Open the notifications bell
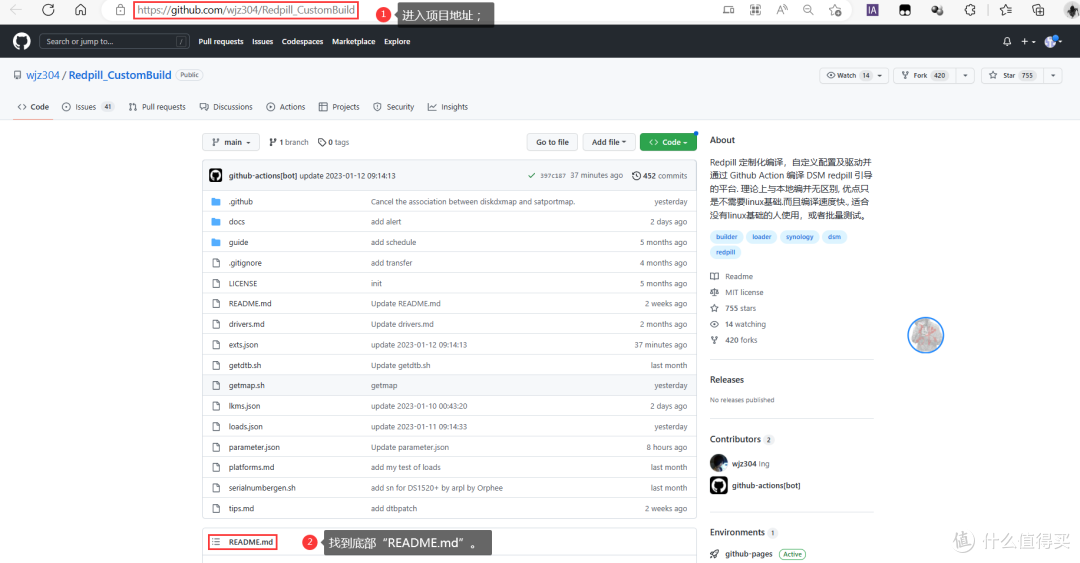1080x563 pixels. click(1007, 42)
